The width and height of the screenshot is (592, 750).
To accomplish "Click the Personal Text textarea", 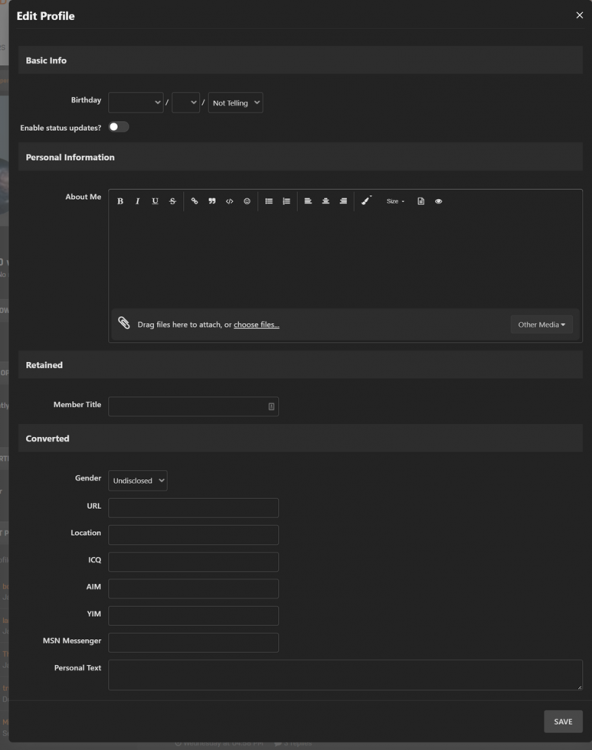I will [x=345, y=675].
